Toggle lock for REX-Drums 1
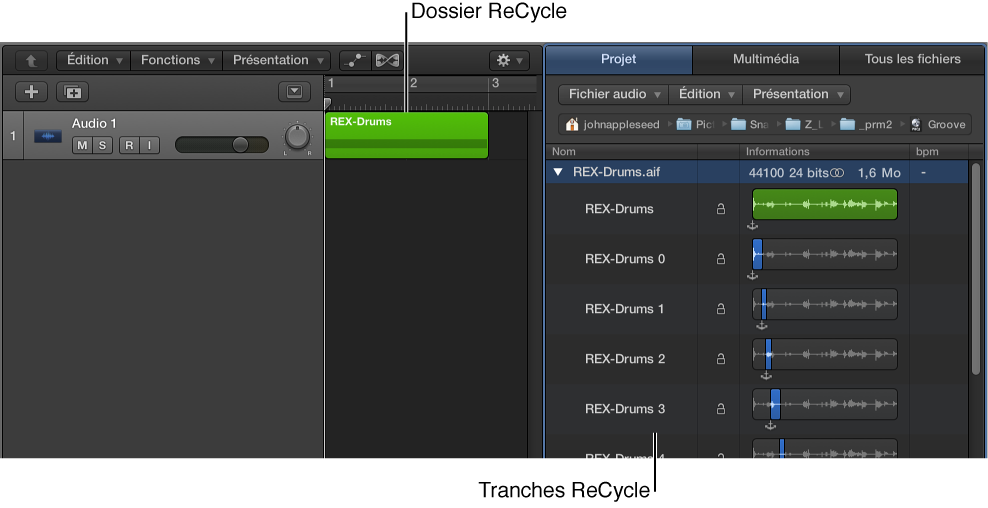The image size is (988, 508). [x=720, y=309]
